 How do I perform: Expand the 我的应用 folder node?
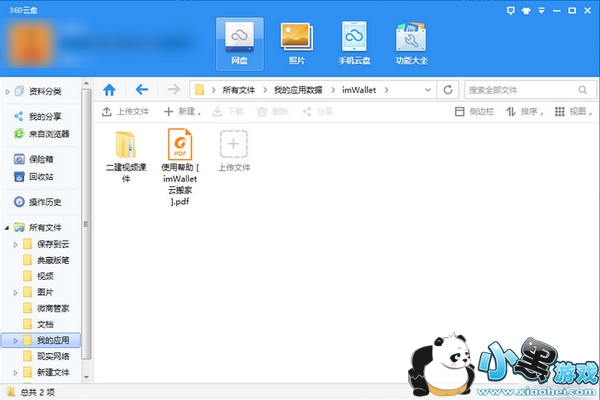pos(15,340)
